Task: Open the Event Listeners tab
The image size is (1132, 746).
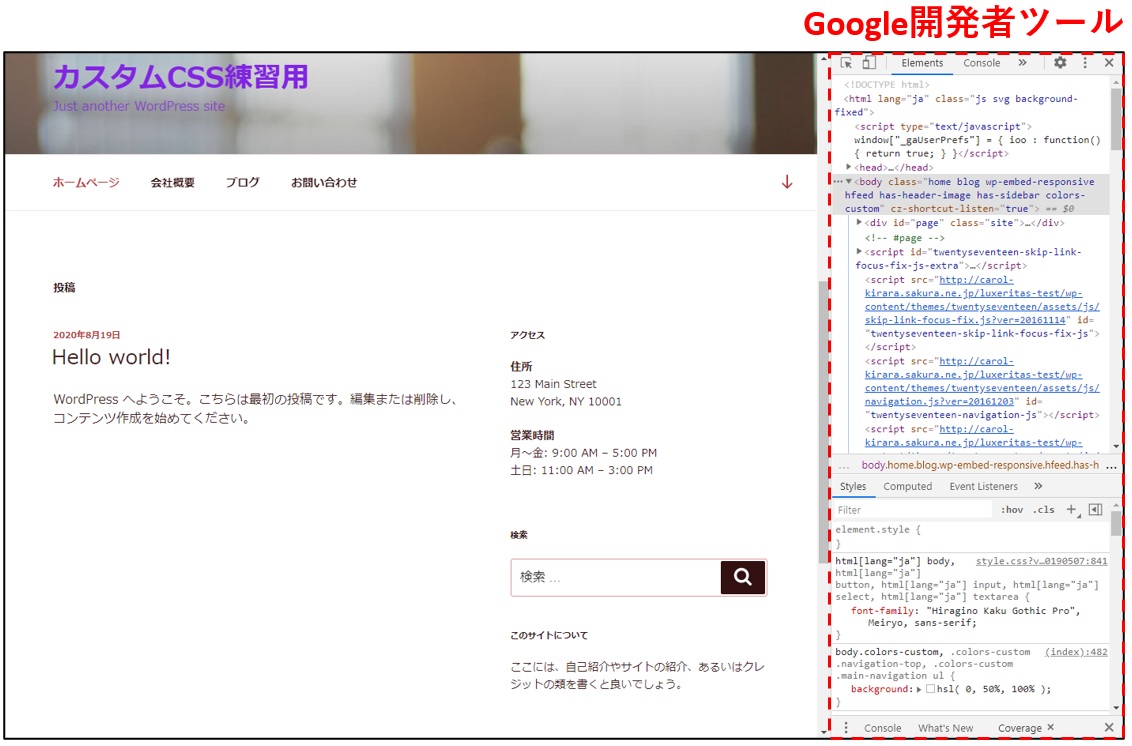Action: [983, 486]
